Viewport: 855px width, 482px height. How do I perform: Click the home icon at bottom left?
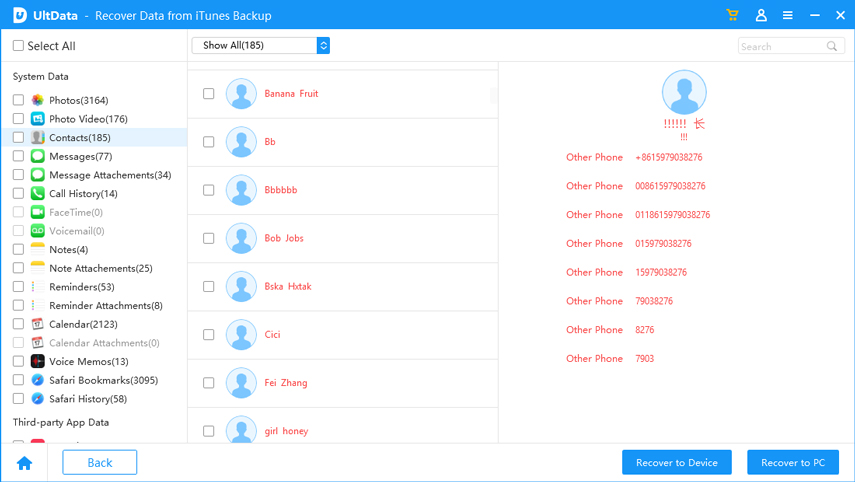coord(25,463)
